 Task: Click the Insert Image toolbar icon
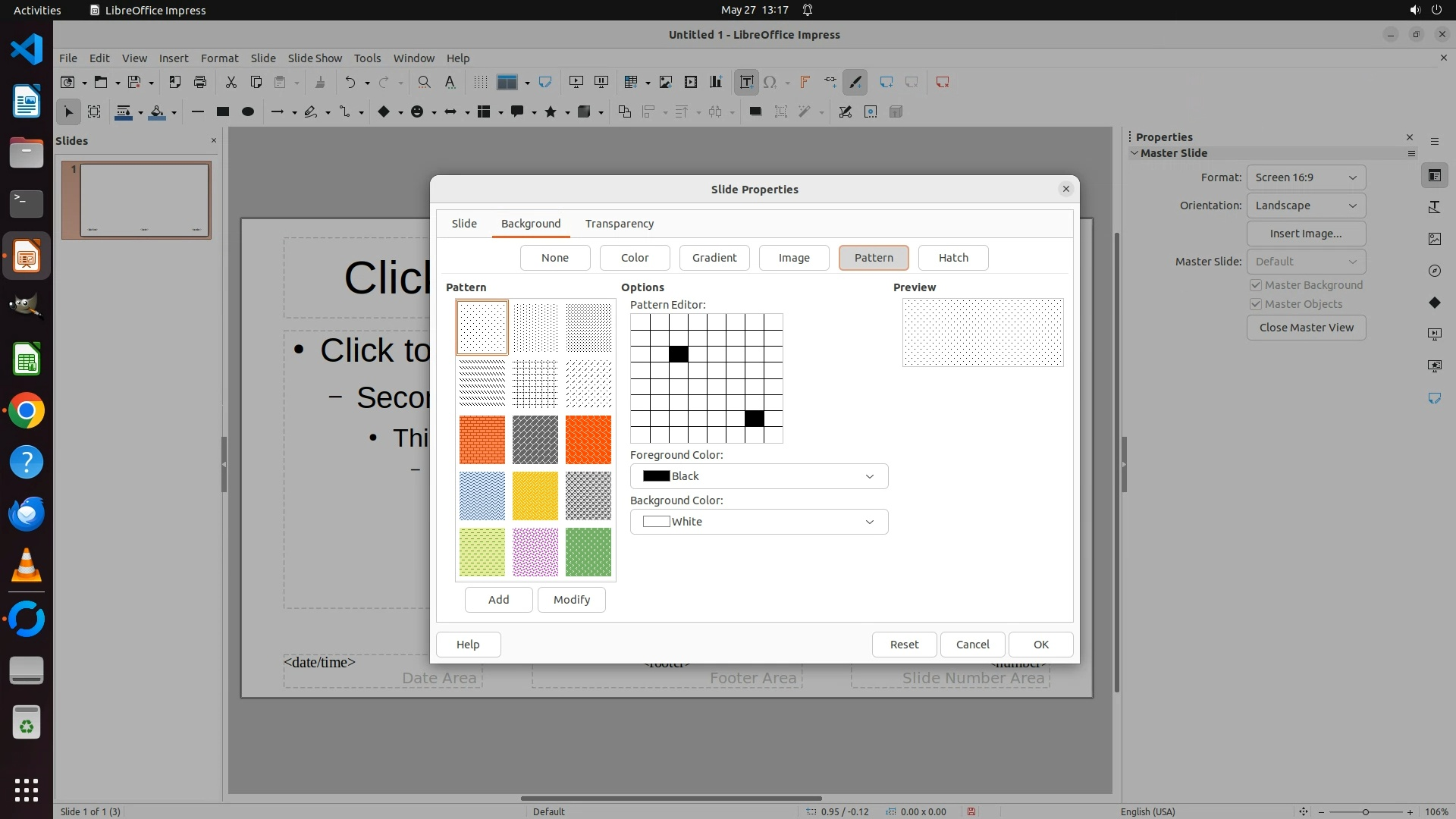pyautogui.click(x=665, y=83)
